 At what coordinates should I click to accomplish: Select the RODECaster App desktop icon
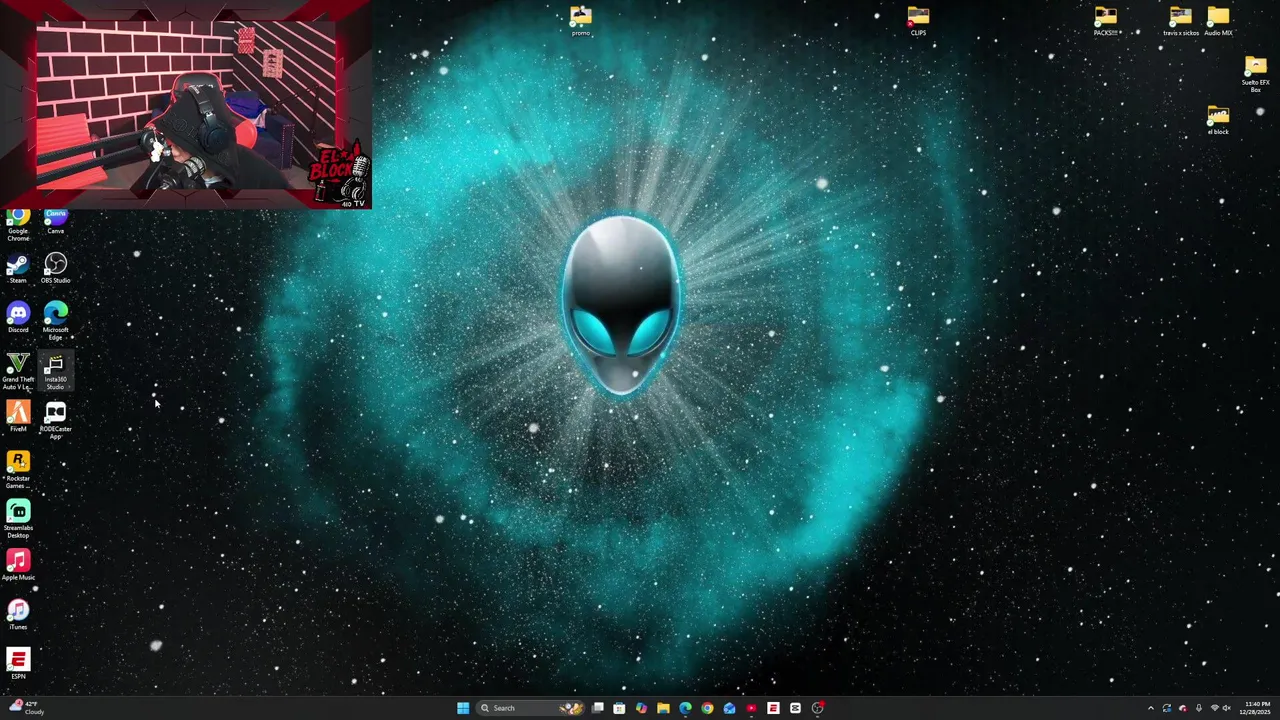pos(55,420)
